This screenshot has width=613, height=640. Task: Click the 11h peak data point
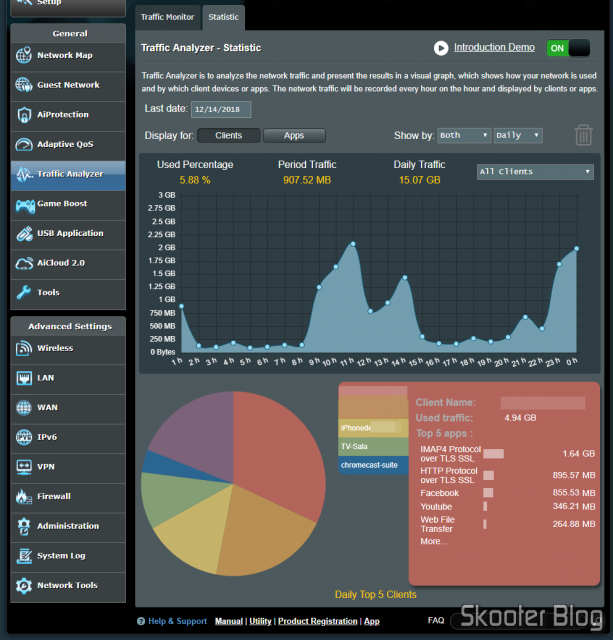point(353,244)
